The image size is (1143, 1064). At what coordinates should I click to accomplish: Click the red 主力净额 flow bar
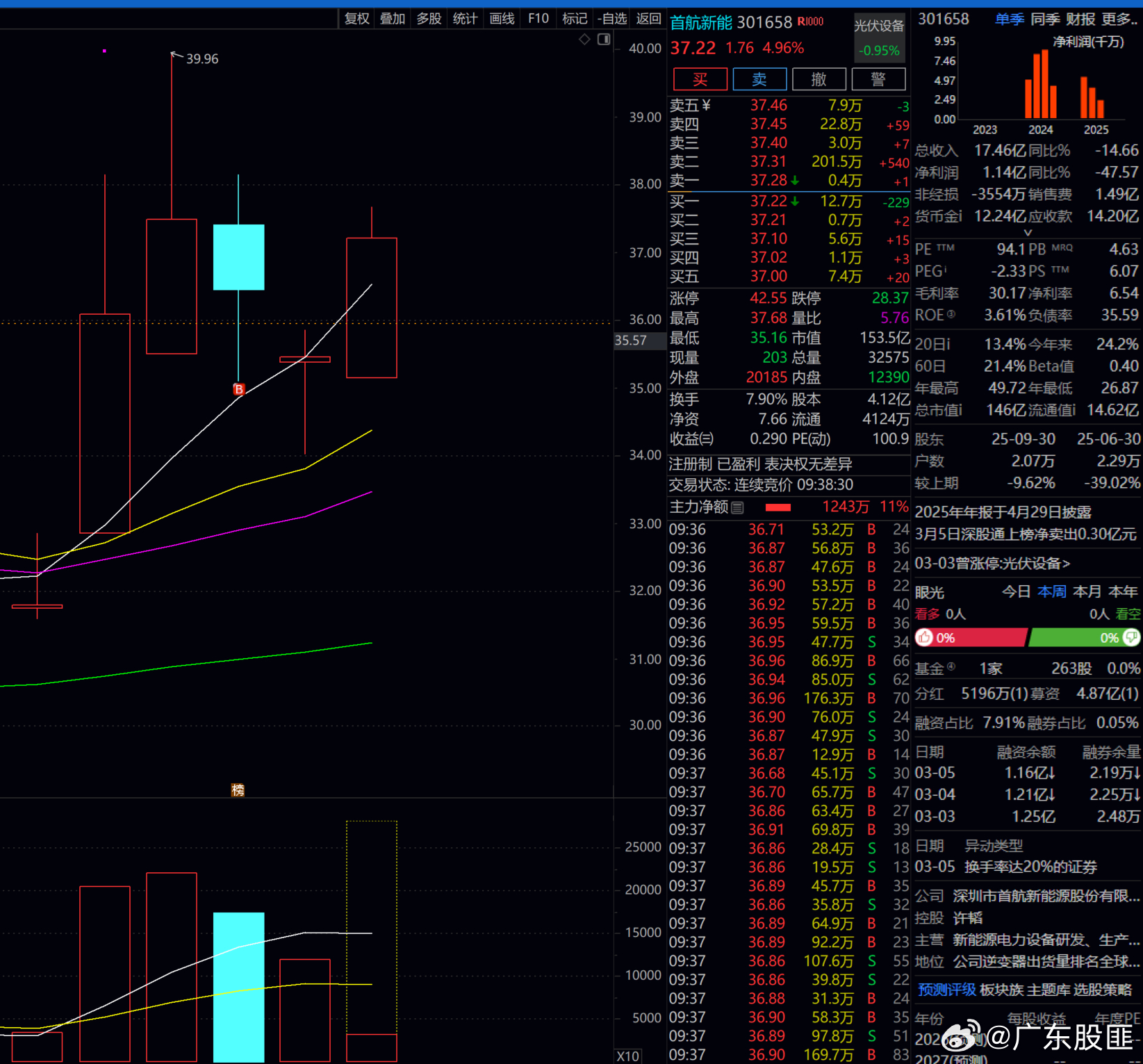coord(778,507)
